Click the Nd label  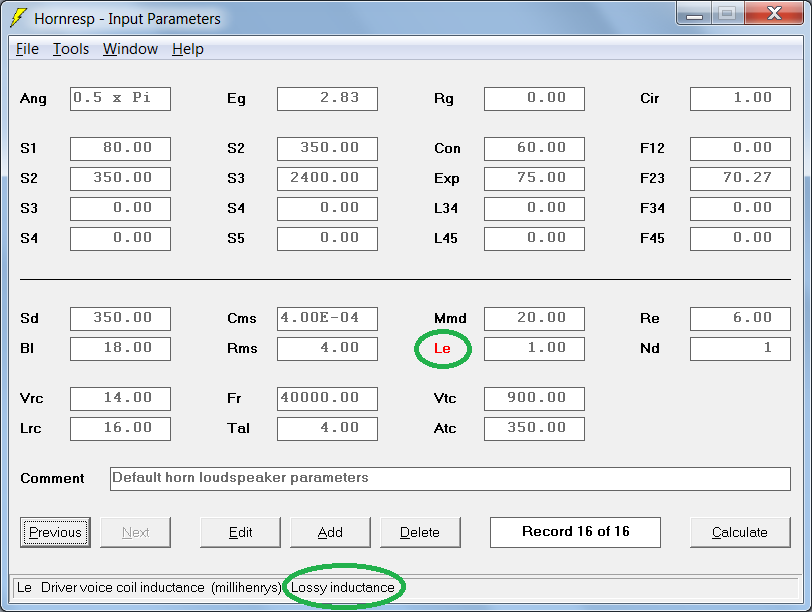(x=649, y=348)
